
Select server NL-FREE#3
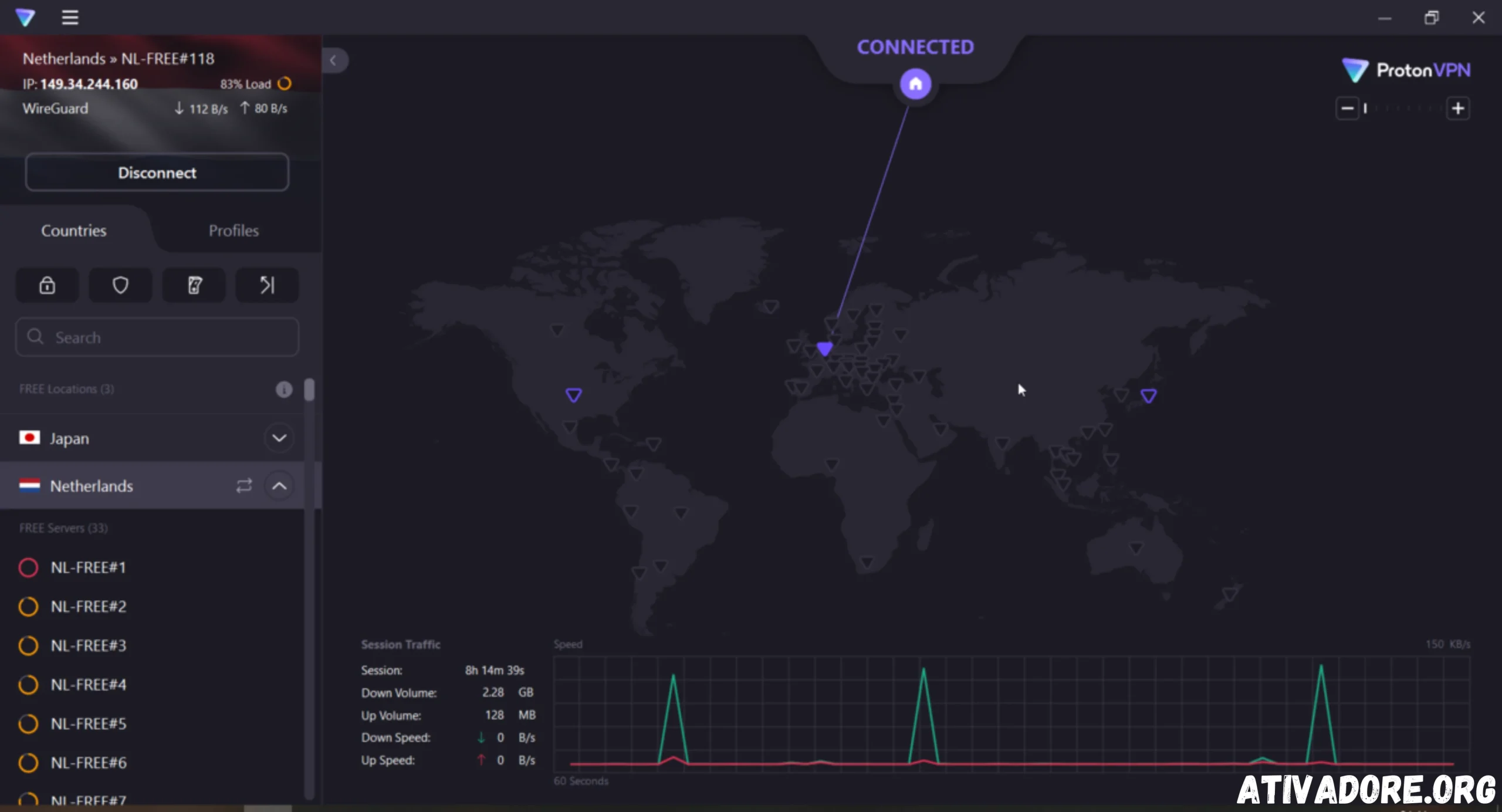(89, 646)
